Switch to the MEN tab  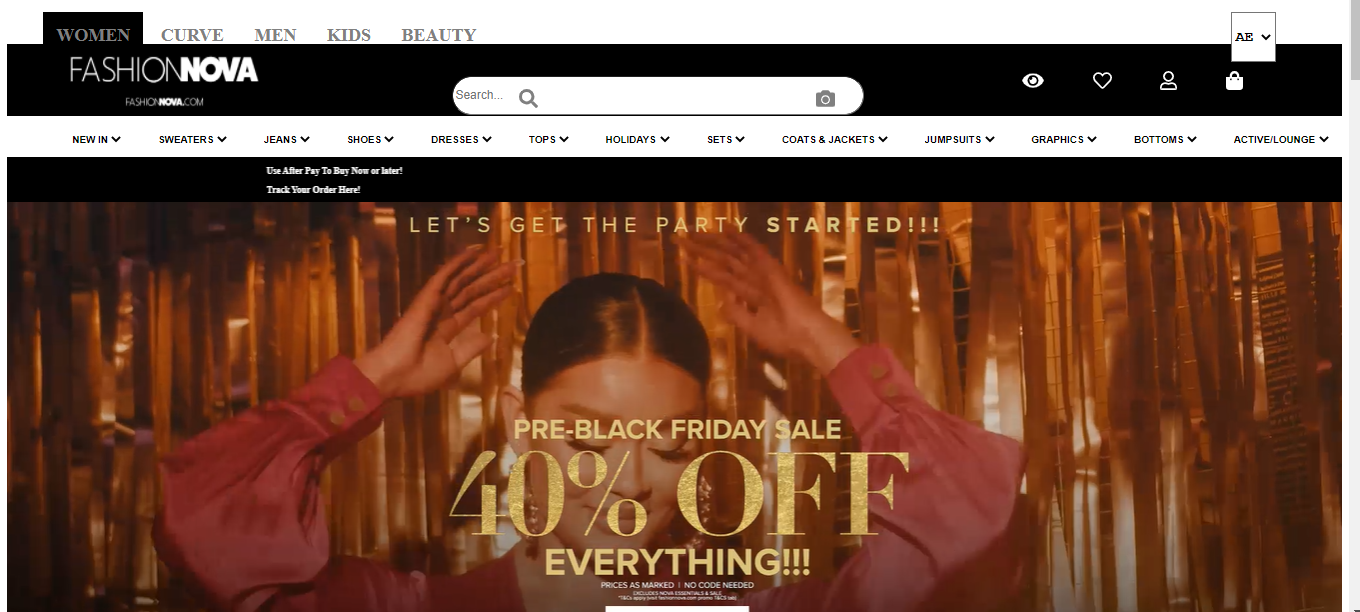point(275,35)
